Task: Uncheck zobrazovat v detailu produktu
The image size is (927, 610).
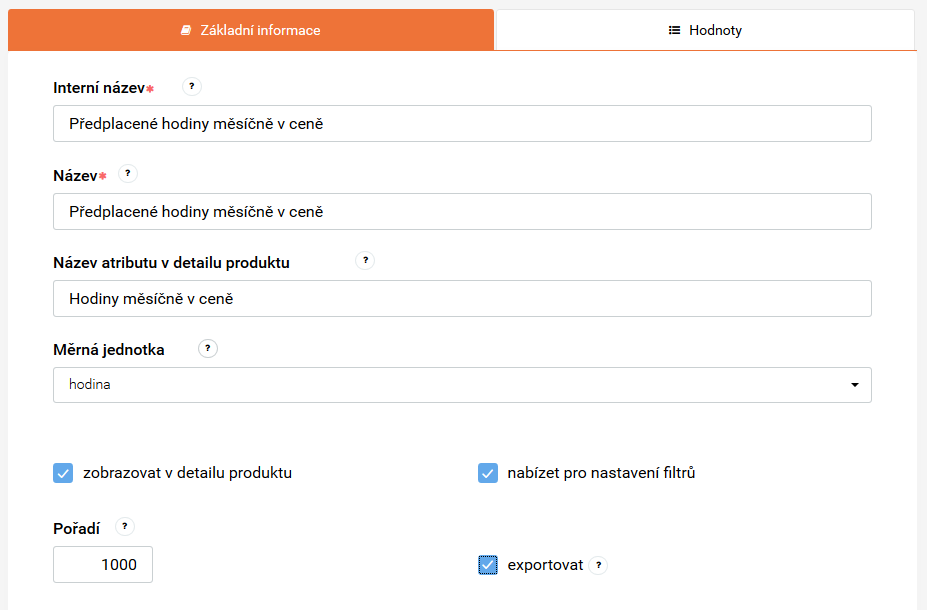Action: tap(63, 473)
